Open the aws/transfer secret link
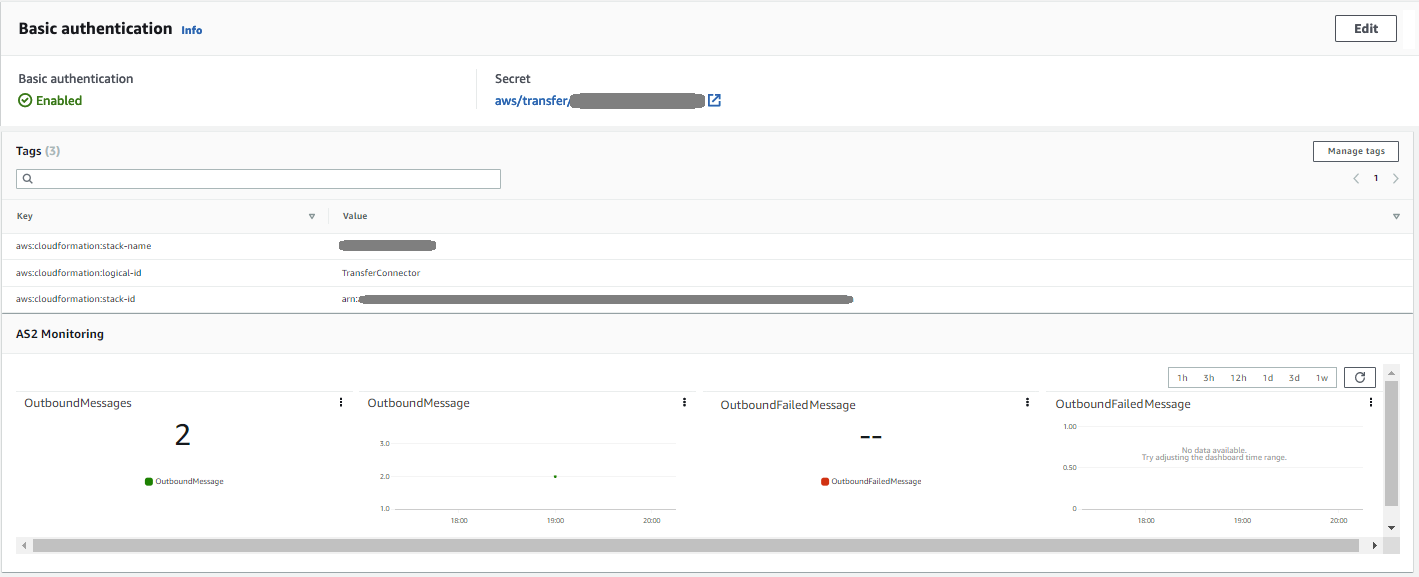The height and width of the screenshot is (577, 1419). pos(600,101)
